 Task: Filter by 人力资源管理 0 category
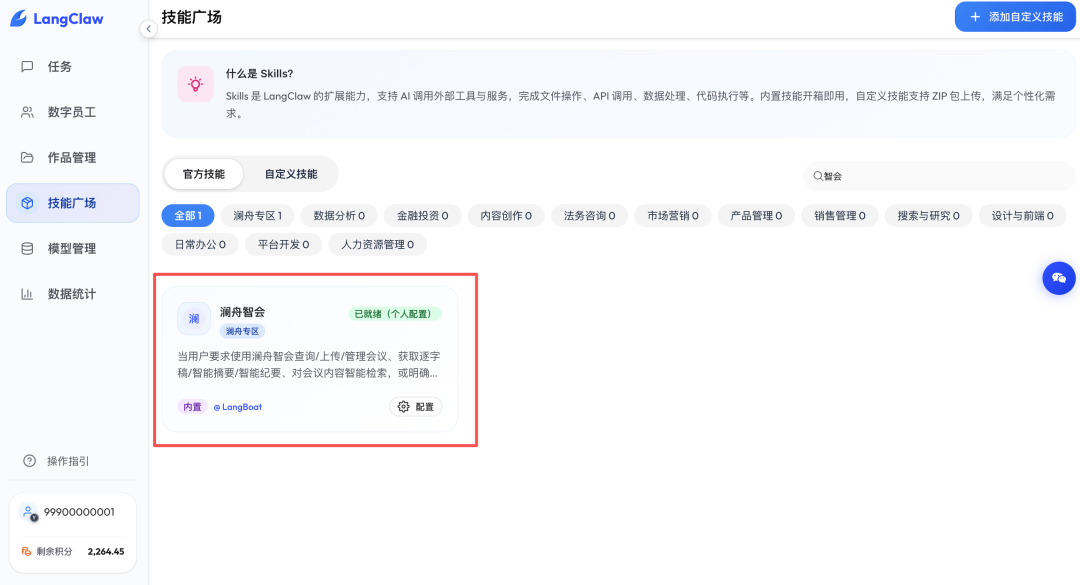pos(377,245)
